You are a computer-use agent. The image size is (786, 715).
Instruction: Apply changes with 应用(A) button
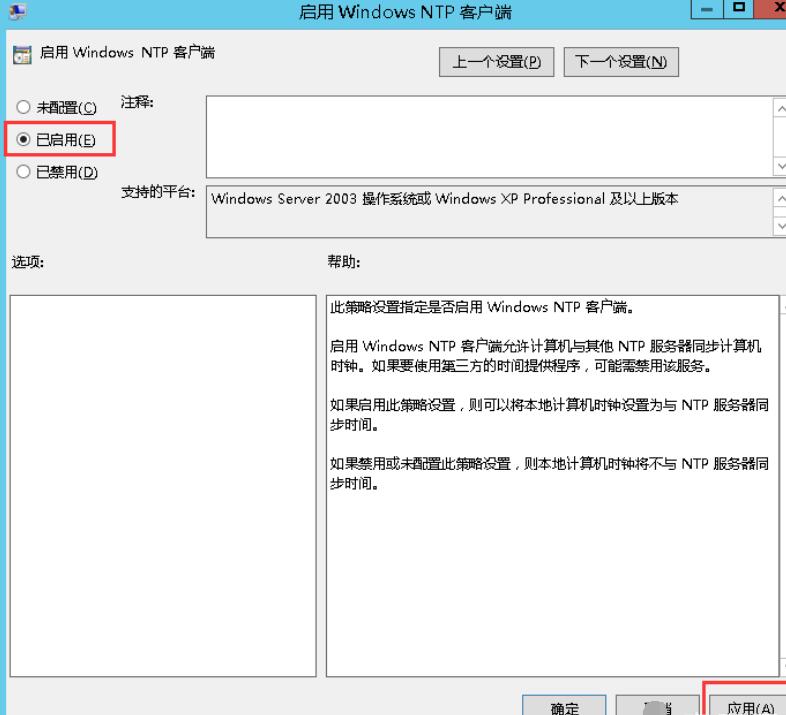(x=748, y=706)
